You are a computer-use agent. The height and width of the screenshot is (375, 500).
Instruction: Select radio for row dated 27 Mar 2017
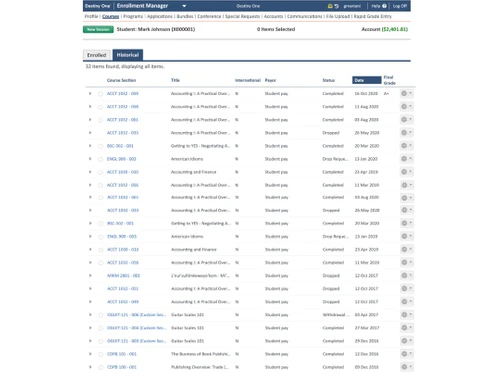[x=101, y=328]
